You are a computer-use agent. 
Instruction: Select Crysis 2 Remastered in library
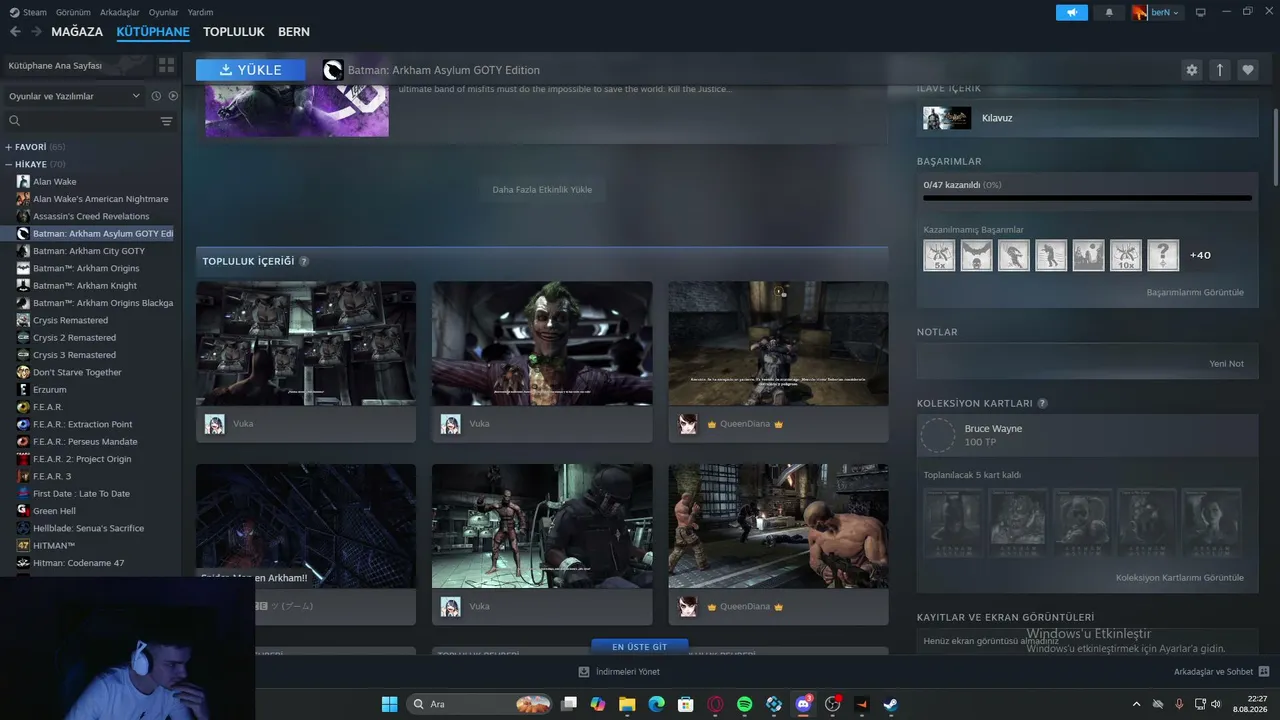point(74,338)
